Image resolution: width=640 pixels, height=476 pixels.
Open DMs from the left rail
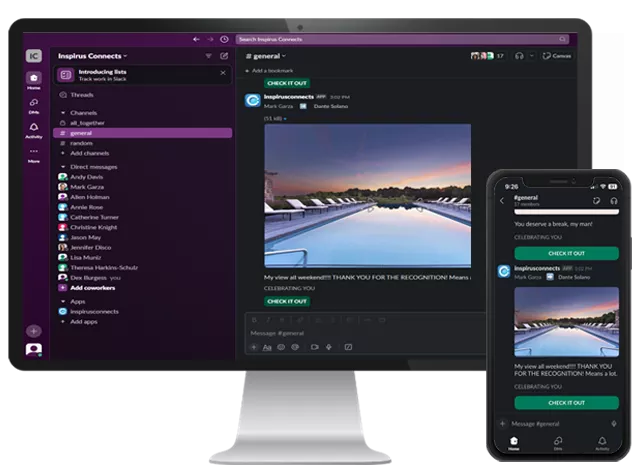34,105
